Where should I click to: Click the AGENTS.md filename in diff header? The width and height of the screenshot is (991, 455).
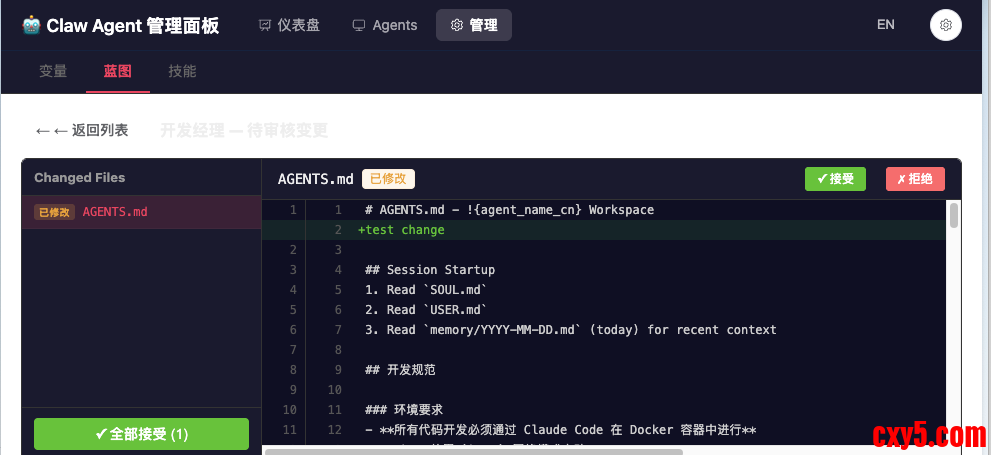pyautogui.click(x=315, y=179)
